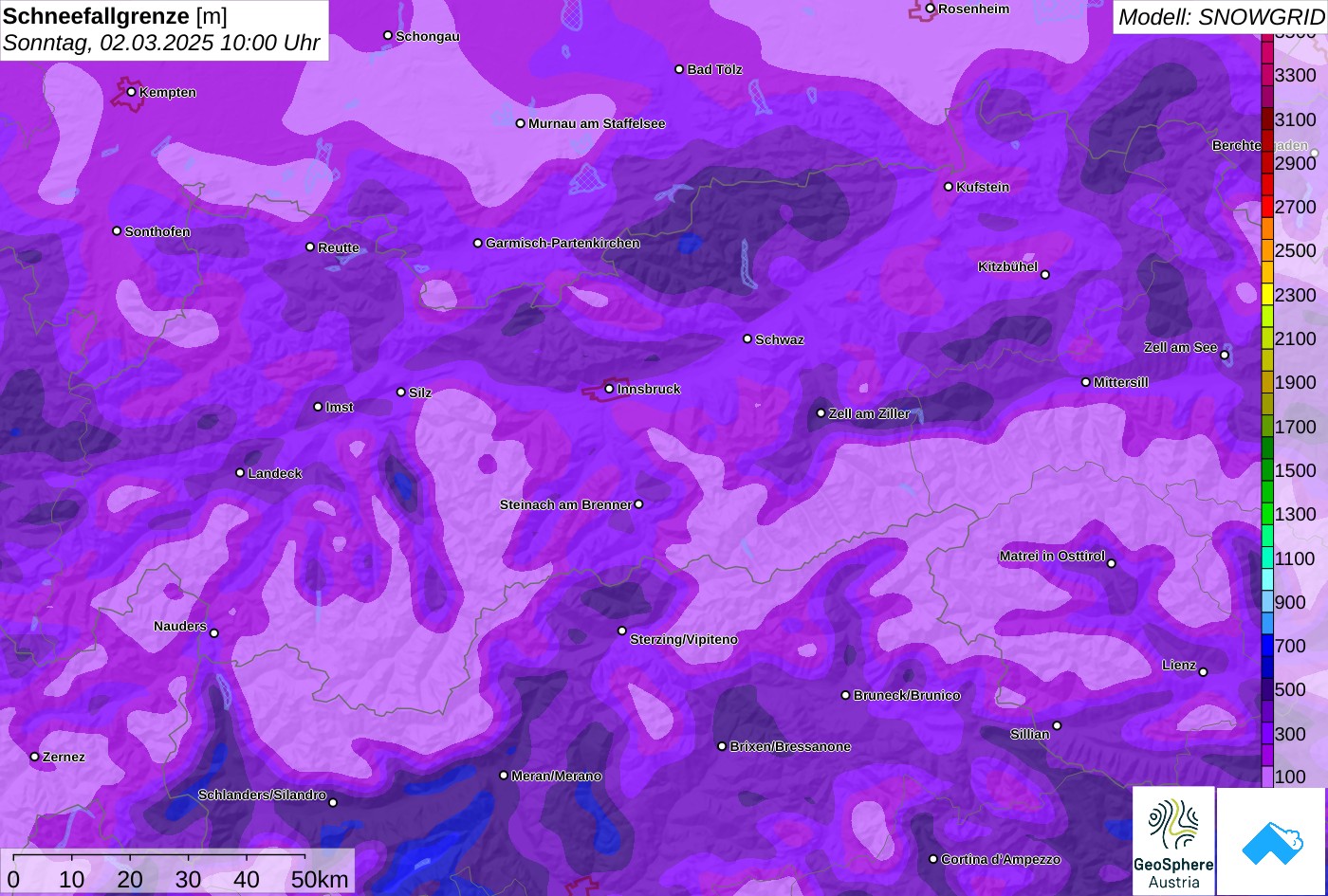Click the Kempten city marker
The width and height of the screenshot is (1328, 896).
[x=132, y=92]
